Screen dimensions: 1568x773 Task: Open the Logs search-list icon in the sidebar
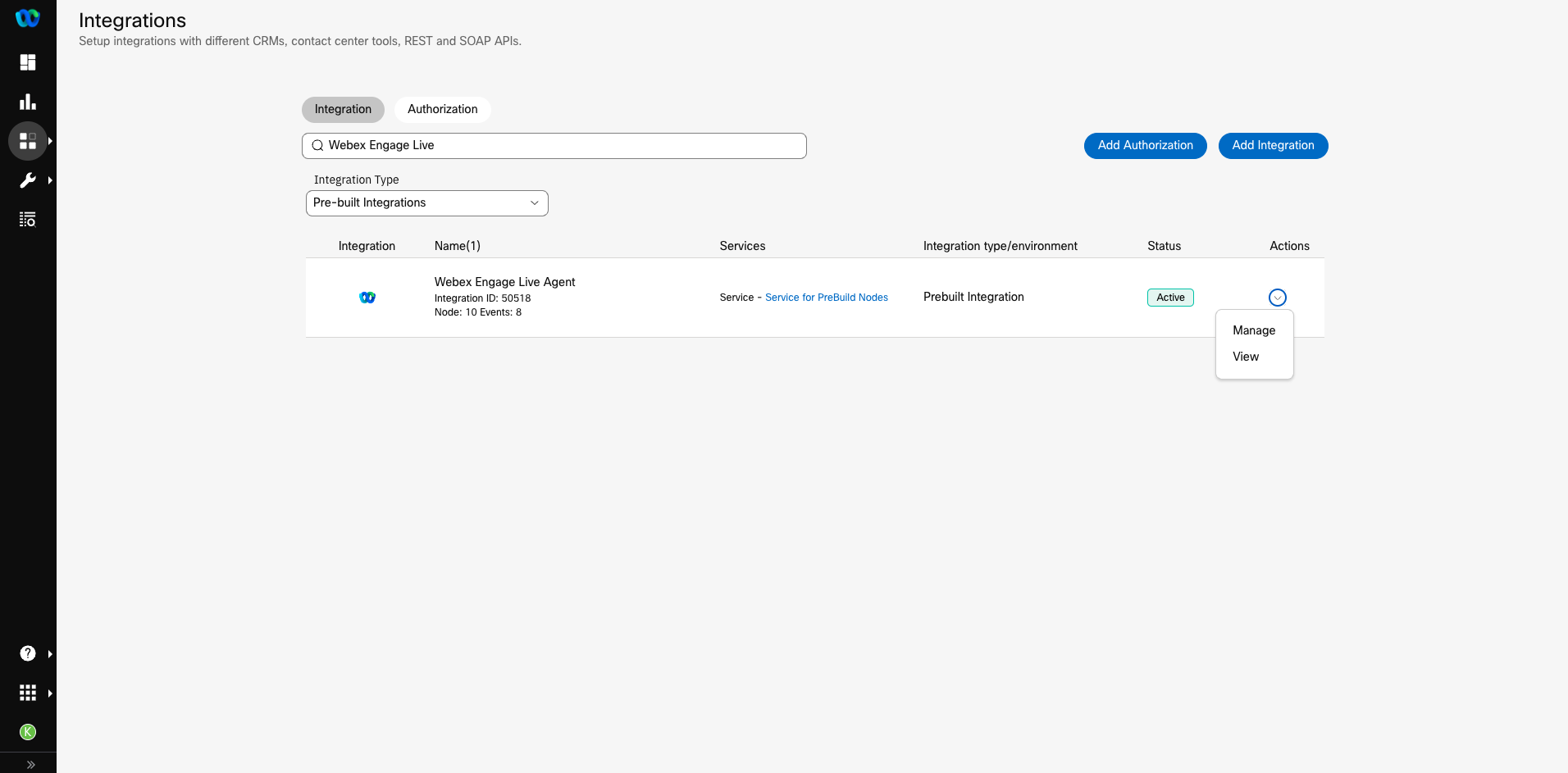pos(28,220)
